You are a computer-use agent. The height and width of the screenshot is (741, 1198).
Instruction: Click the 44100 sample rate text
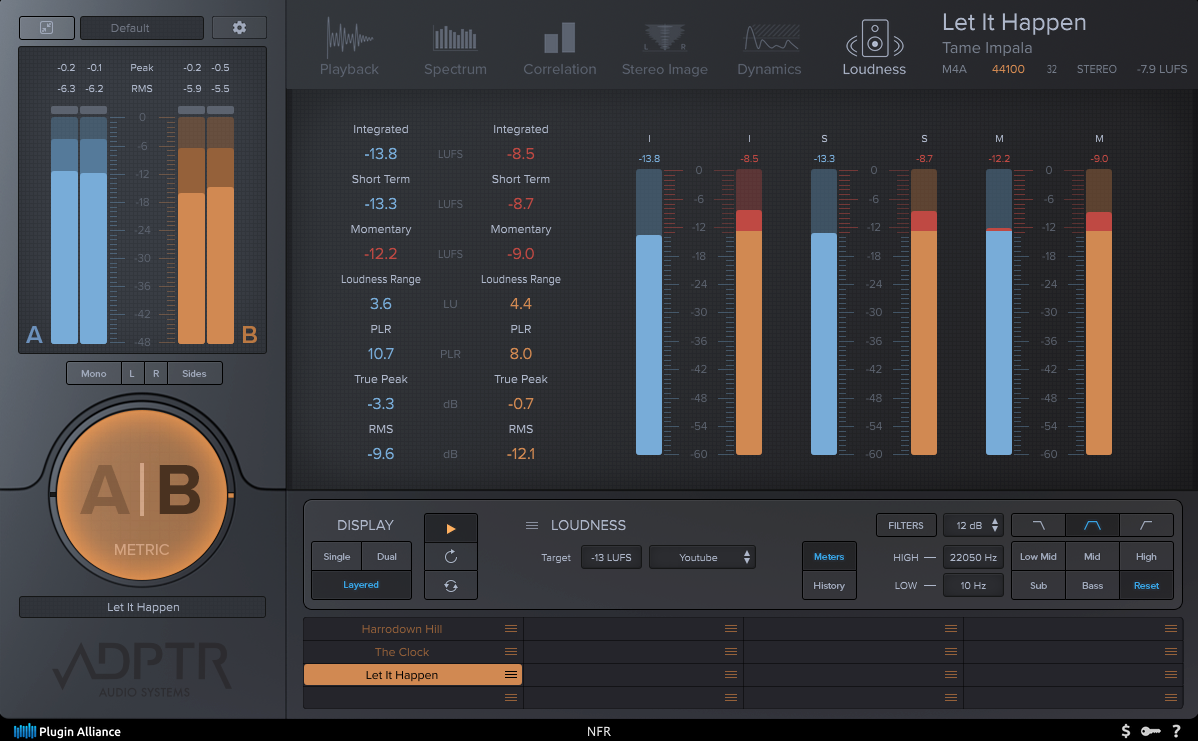[1008, 69]
